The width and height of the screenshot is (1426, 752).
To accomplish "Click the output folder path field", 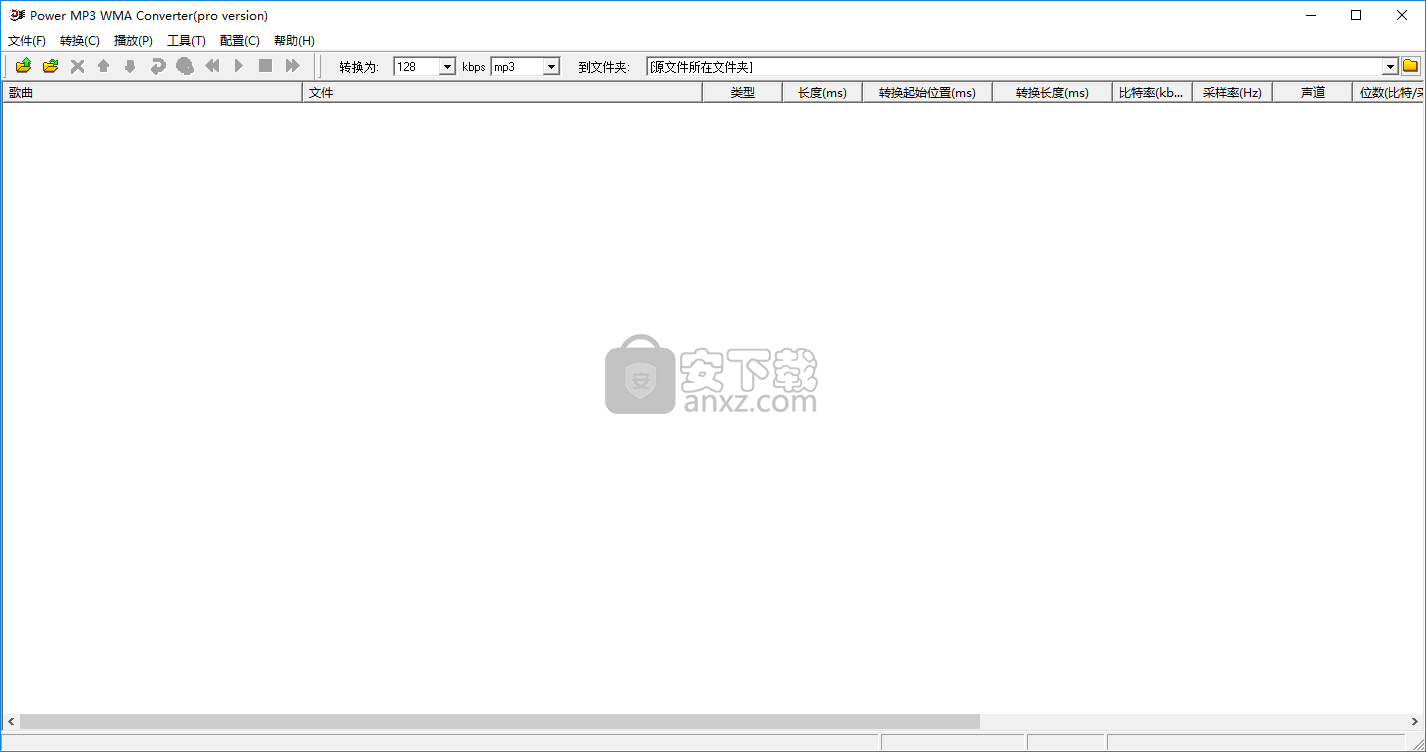I will tap(1014, 67).
